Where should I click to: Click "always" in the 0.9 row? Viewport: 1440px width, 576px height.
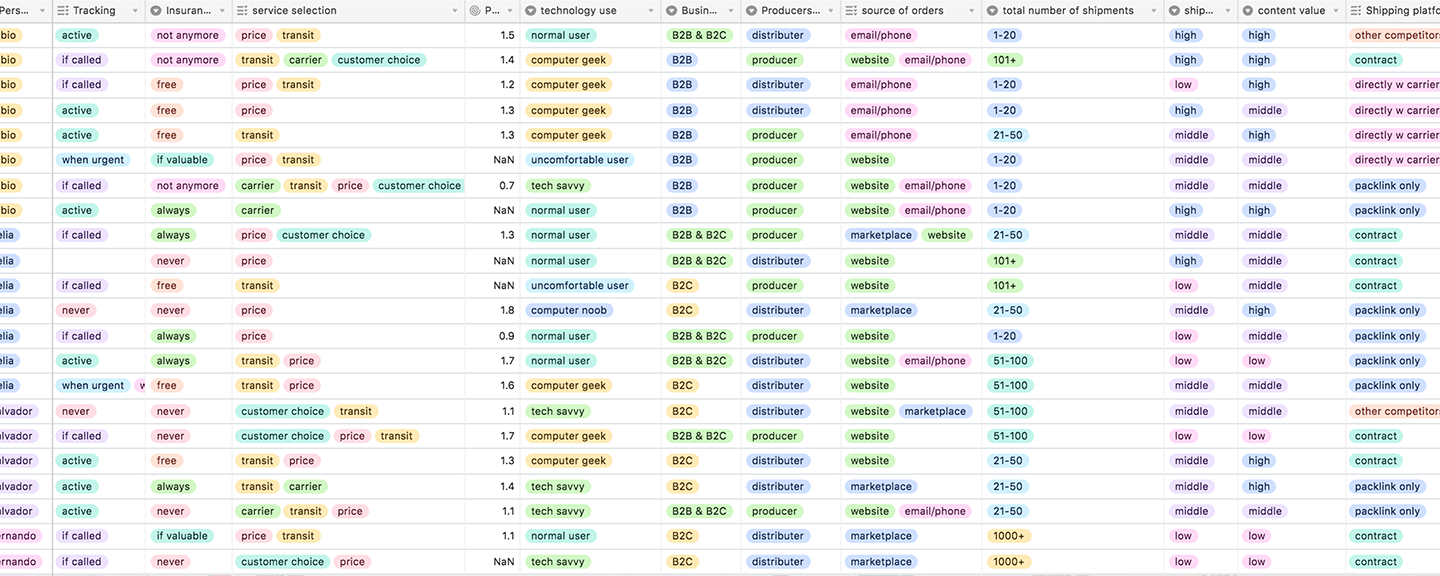coord(173,336)
